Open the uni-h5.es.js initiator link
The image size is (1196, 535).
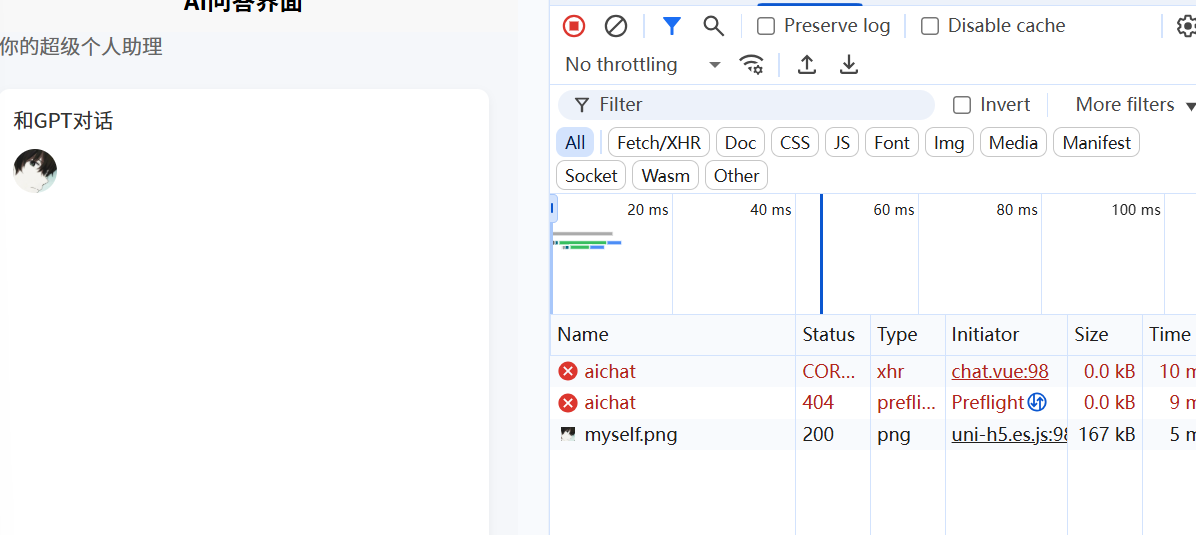1009,435
